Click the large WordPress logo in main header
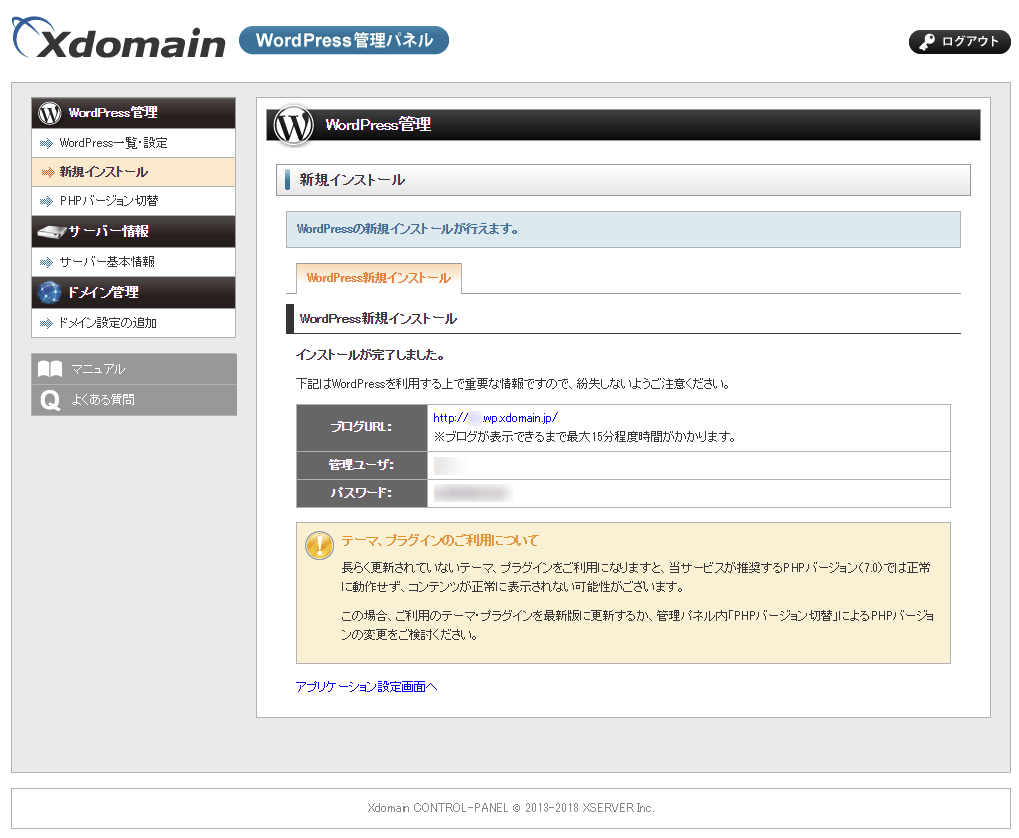The height and width of the screenshot is (838, 1019). click(294, 125)
